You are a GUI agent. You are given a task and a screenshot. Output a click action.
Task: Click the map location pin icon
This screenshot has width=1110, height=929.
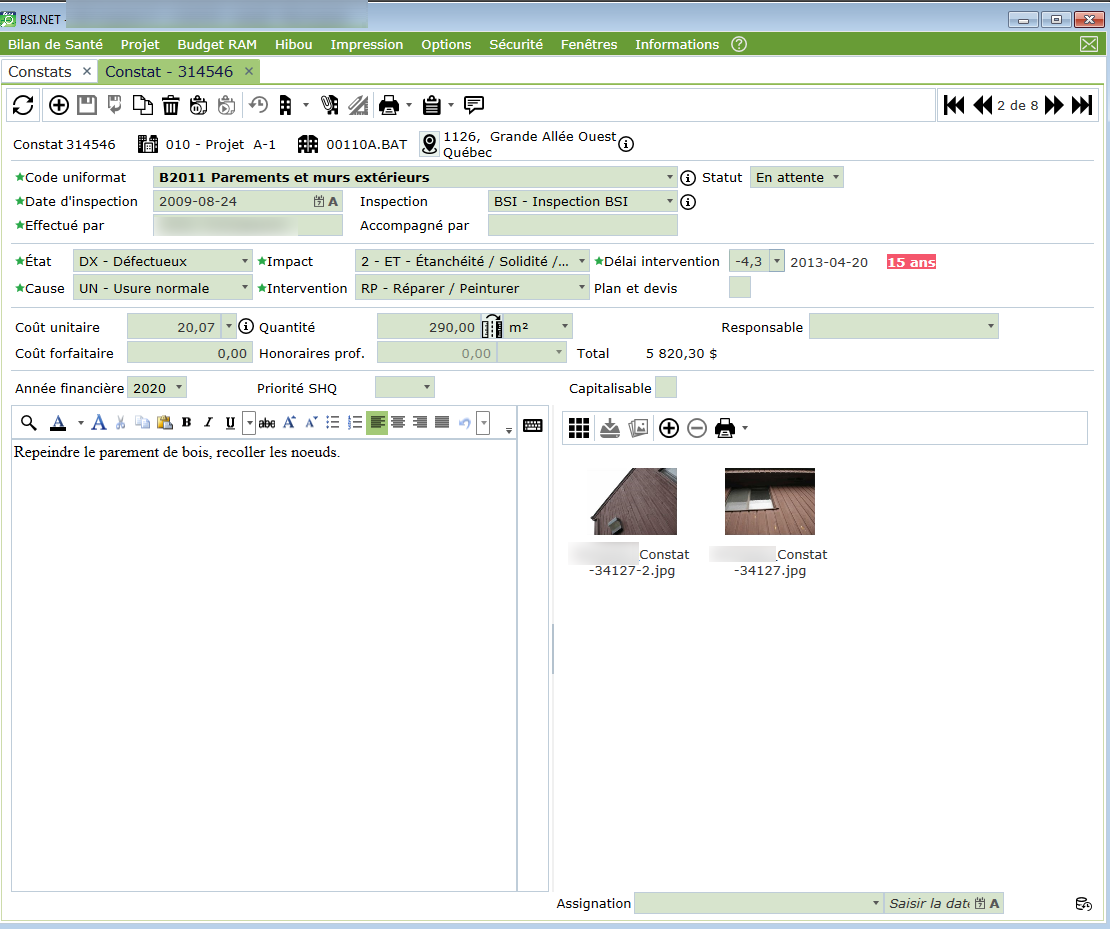[430, 144]
